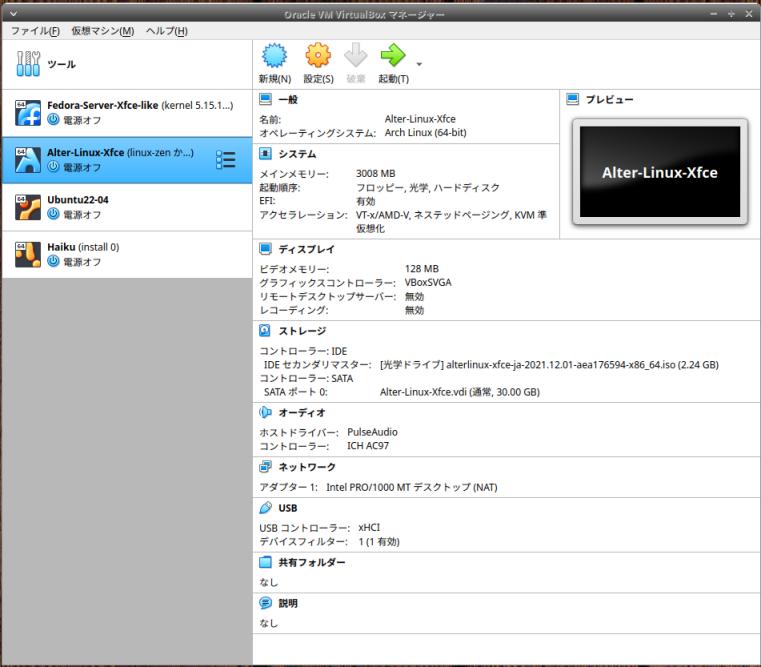Click the Alter-Linux-Xfce Arch icon in list
Viewport: 761px width, 667px height.
pyautogui.click(x=28, y=160)
